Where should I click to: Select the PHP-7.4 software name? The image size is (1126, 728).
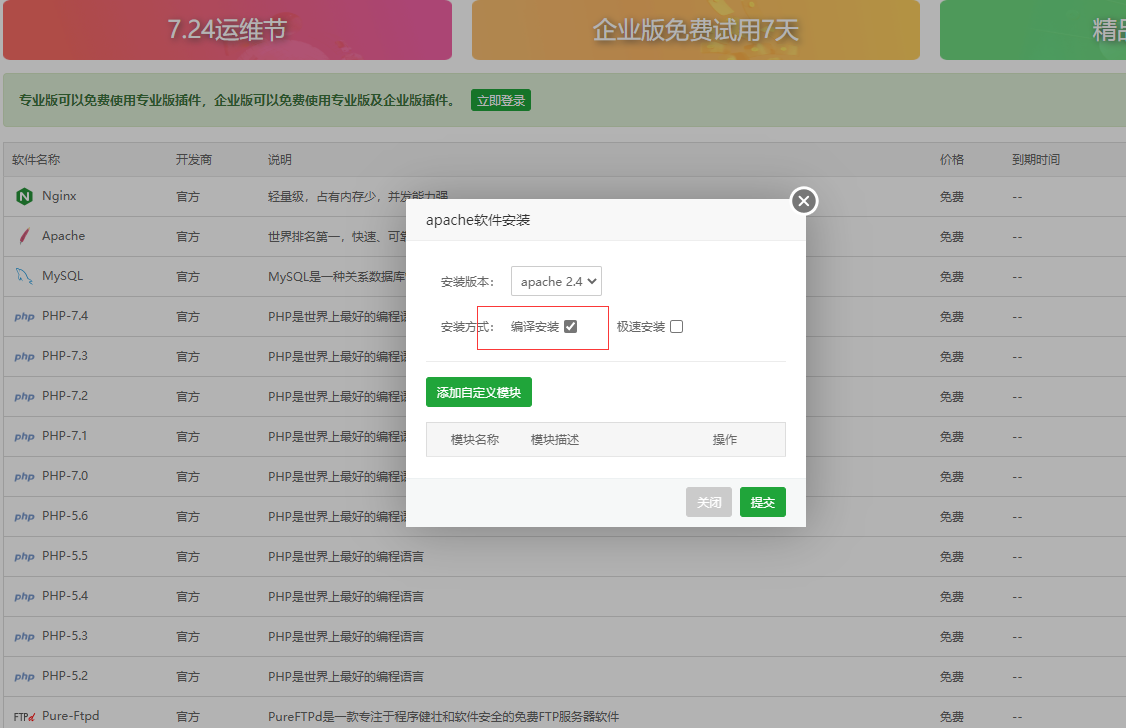click(x=65, y=316)
